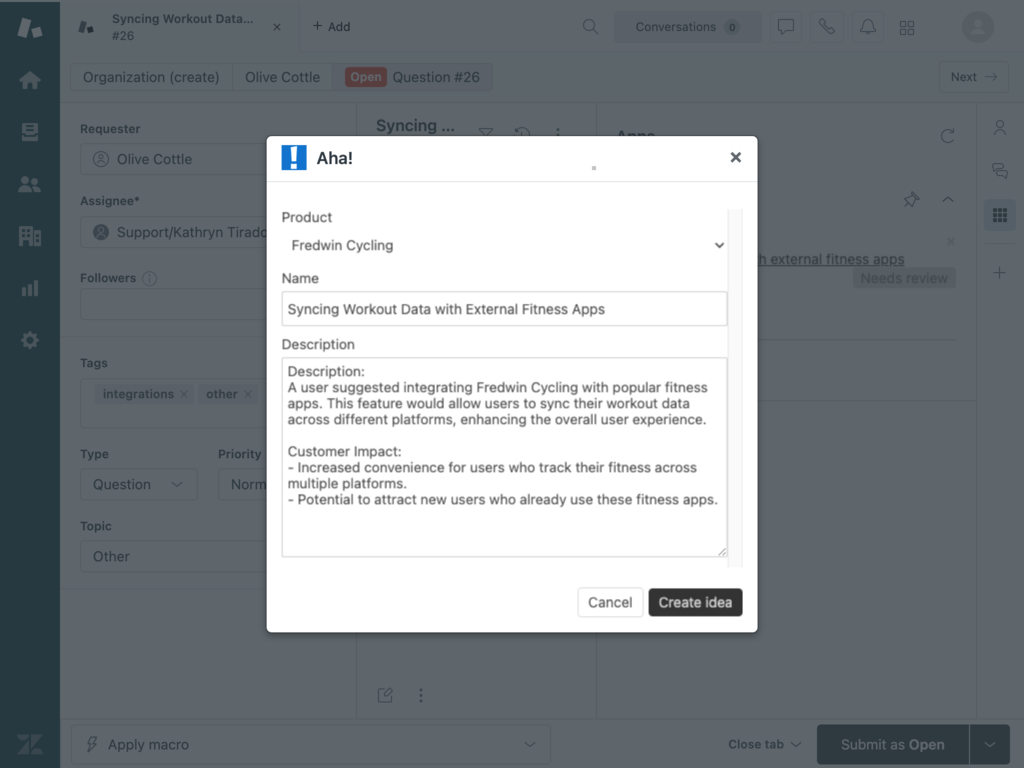
Task: Open the Customers icon in the sidebar
Action: click(29, 184)
